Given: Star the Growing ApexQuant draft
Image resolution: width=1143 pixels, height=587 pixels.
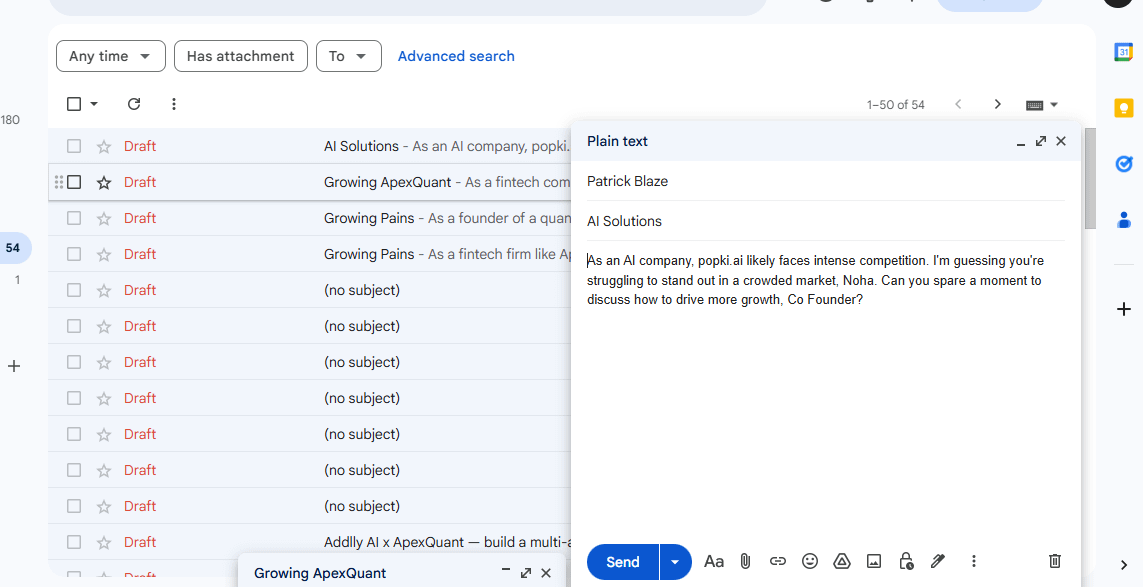Looking at the screenshot, I should [104, 182].
